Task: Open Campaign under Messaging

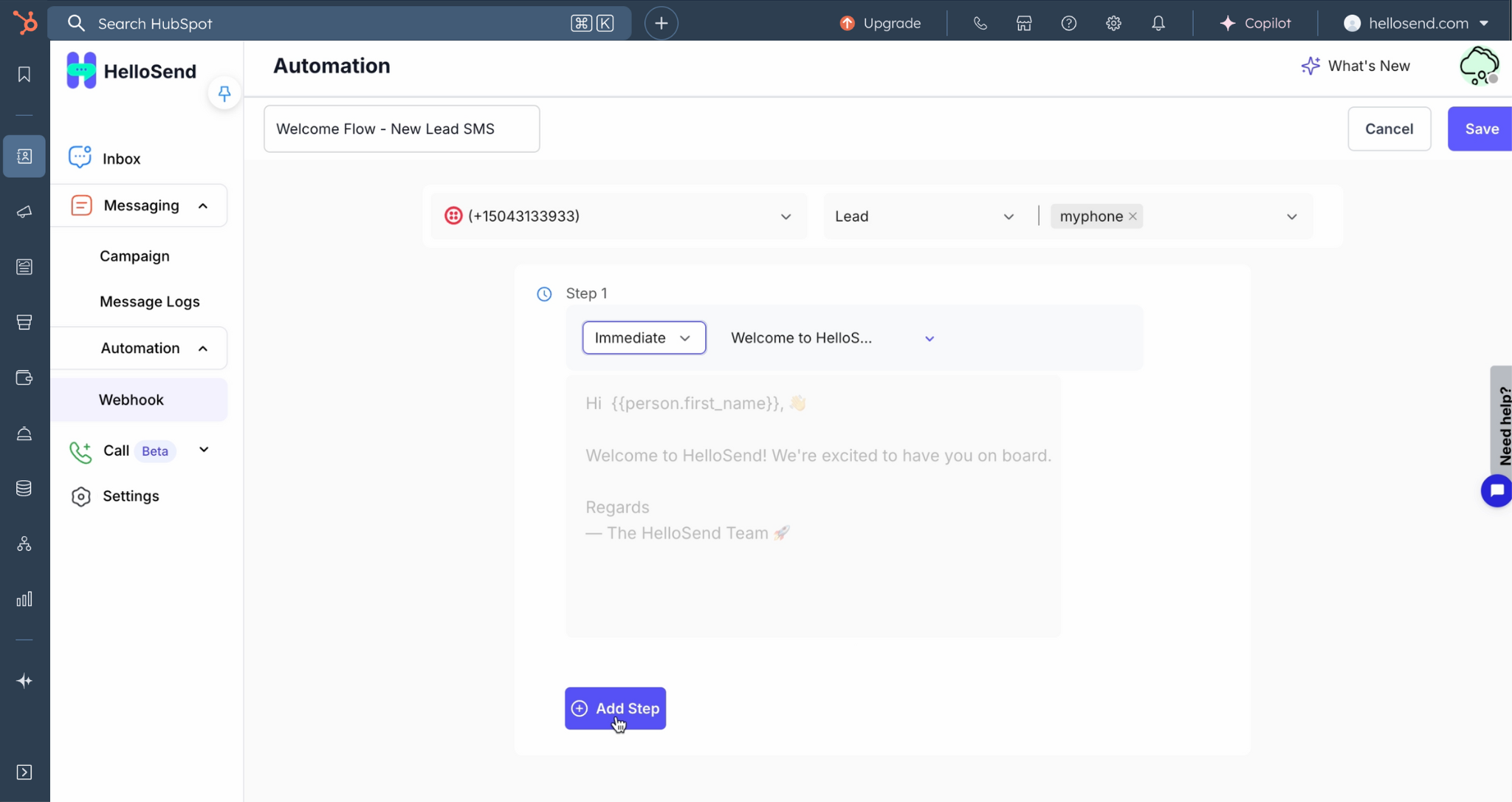Action: click(134, 256)
